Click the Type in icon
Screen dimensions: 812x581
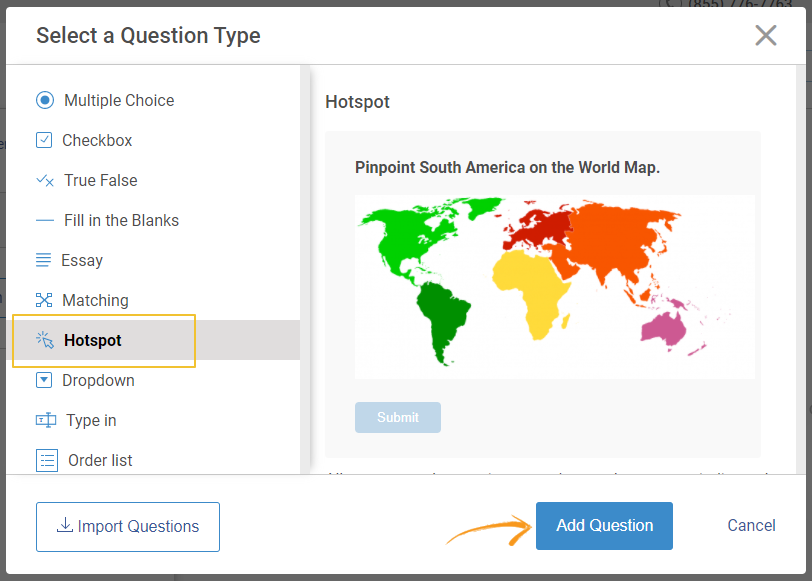(44, 420)
